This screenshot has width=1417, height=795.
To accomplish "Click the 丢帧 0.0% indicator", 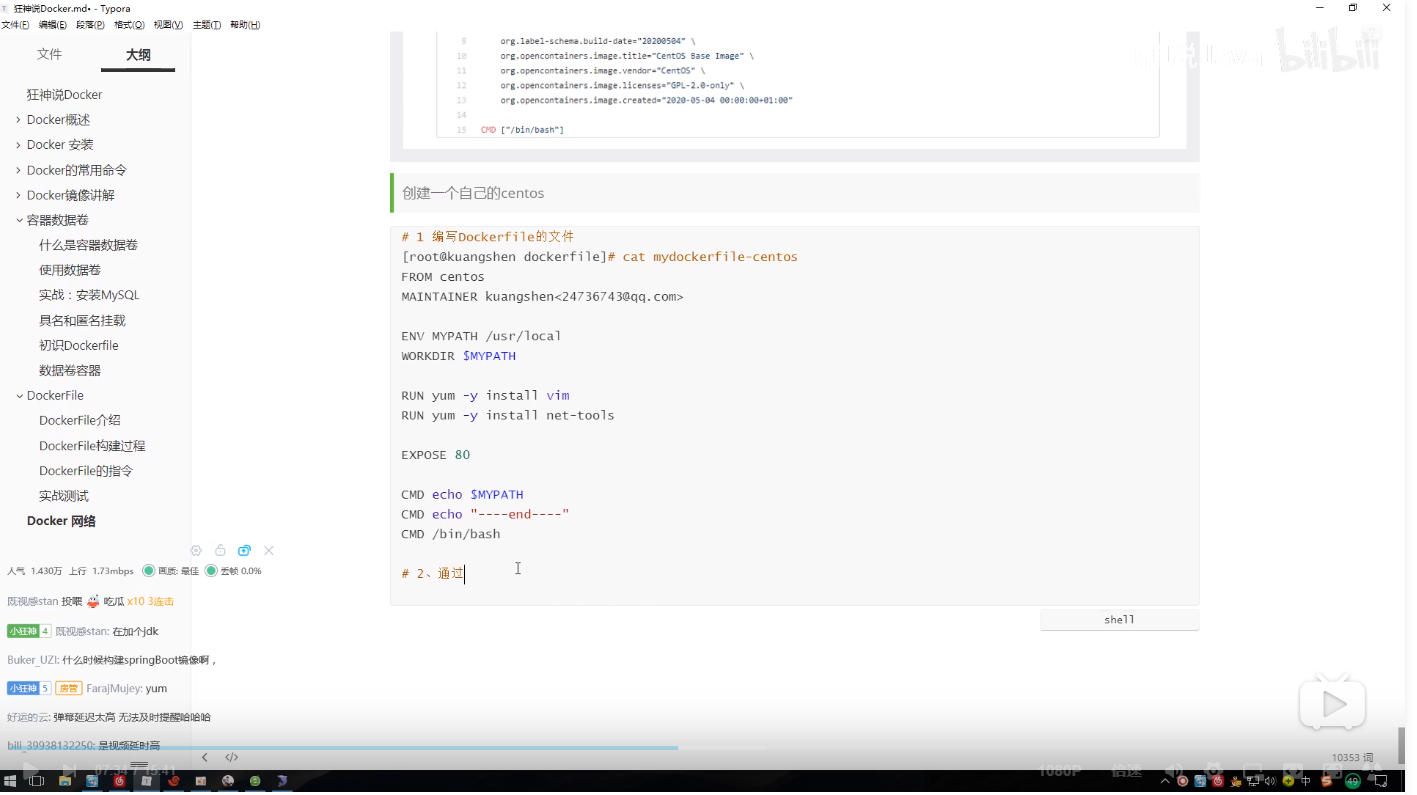I will click(233, 571).
